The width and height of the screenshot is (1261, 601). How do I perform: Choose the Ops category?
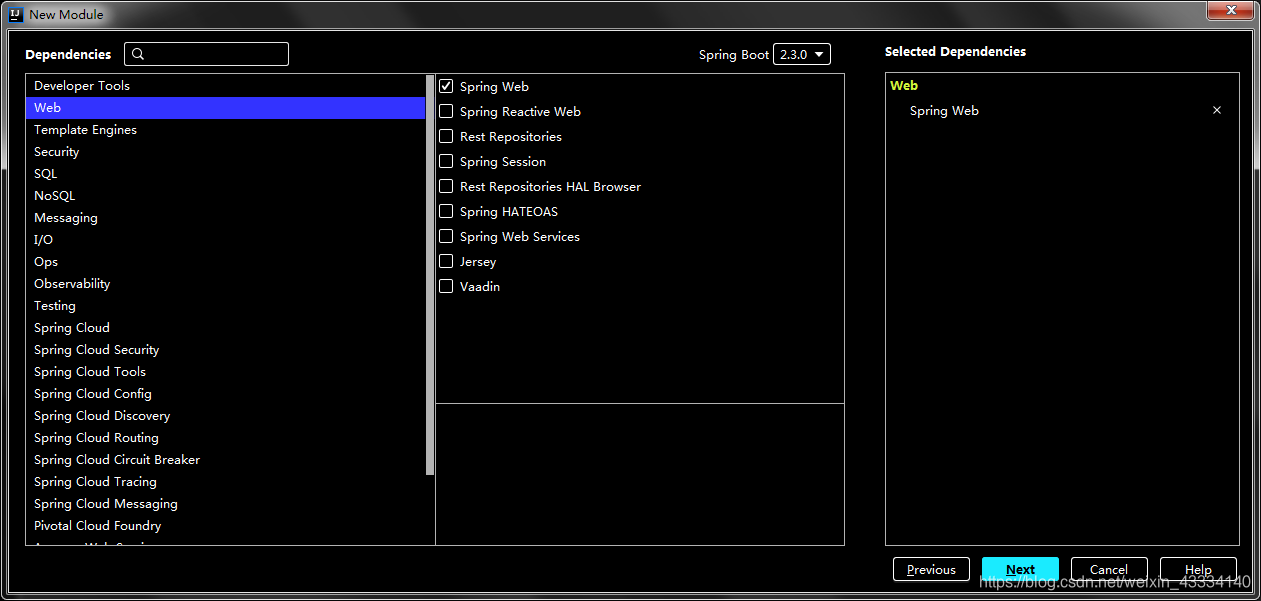click(x=226, y=262)
